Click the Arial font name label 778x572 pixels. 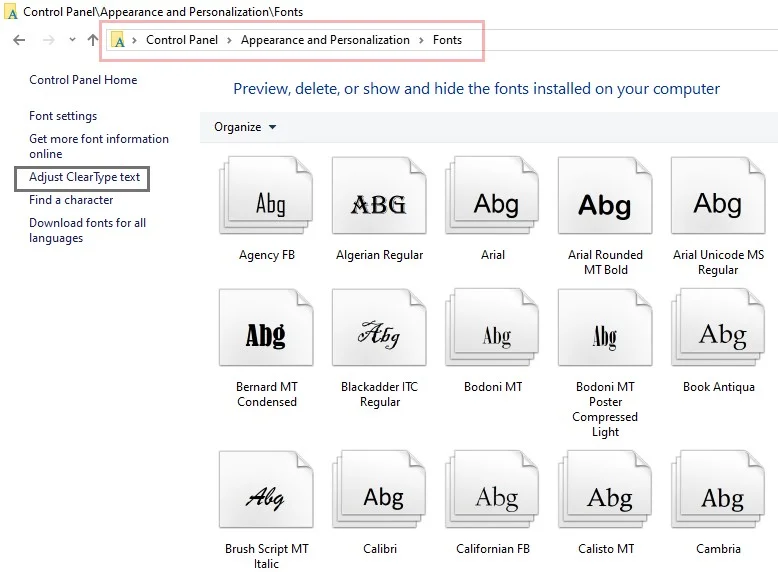point(492,255)
